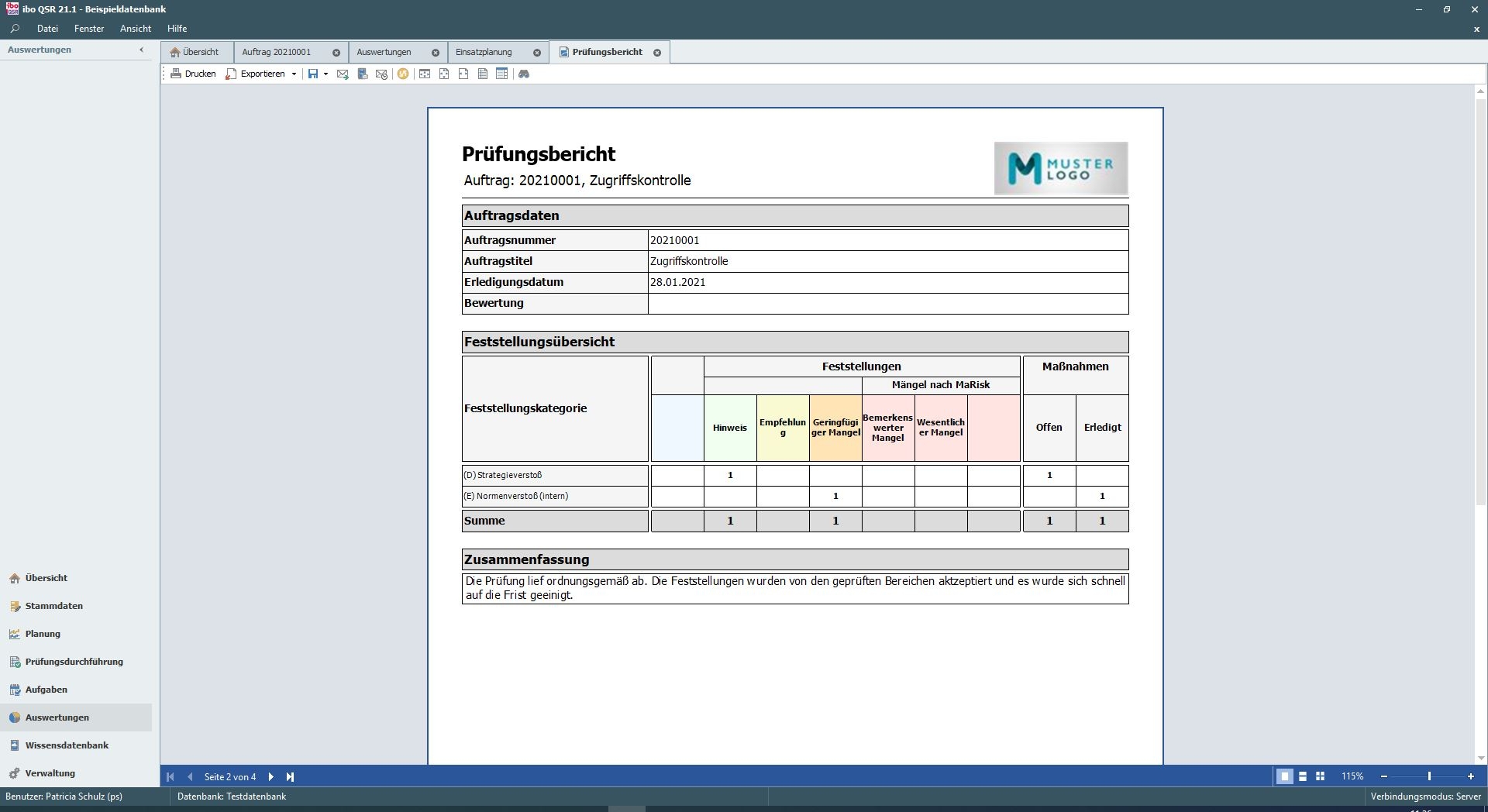
Task: Open the Hilfe menu
Action: click(x=177, y=29)
